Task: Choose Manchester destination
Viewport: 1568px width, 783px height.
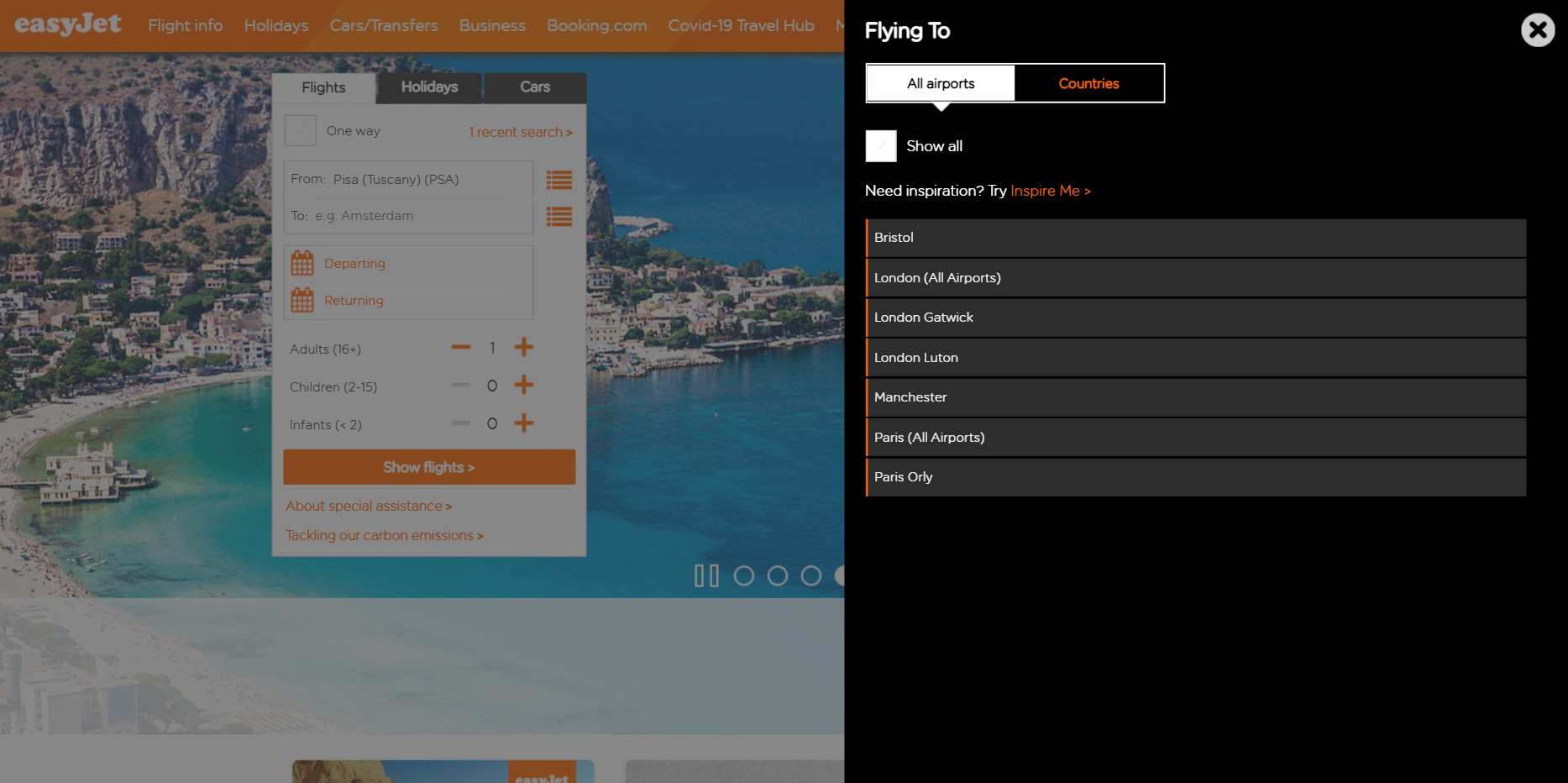Action: click(1196, 397)
